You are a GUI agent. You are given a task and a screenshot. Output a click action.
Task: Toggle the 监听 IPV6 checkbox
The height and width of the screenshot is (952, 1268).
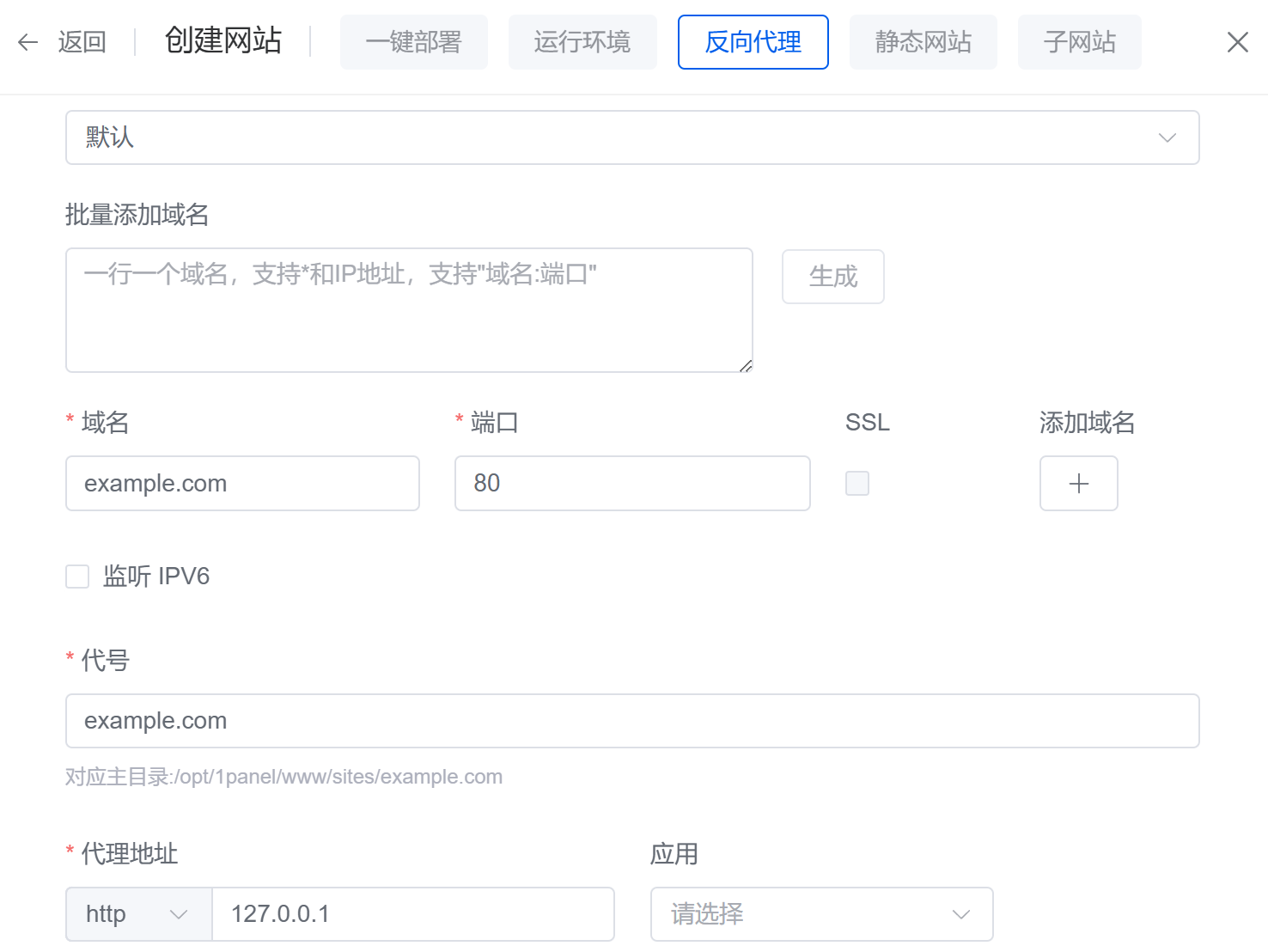click(x=78, y=577)
